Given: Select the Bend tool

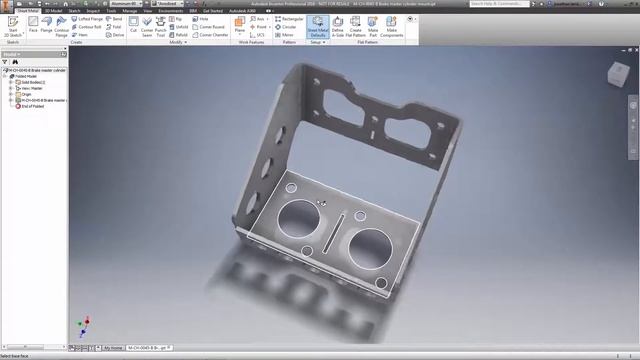Looking at the screenshot, I should click(x=114, y=19).
